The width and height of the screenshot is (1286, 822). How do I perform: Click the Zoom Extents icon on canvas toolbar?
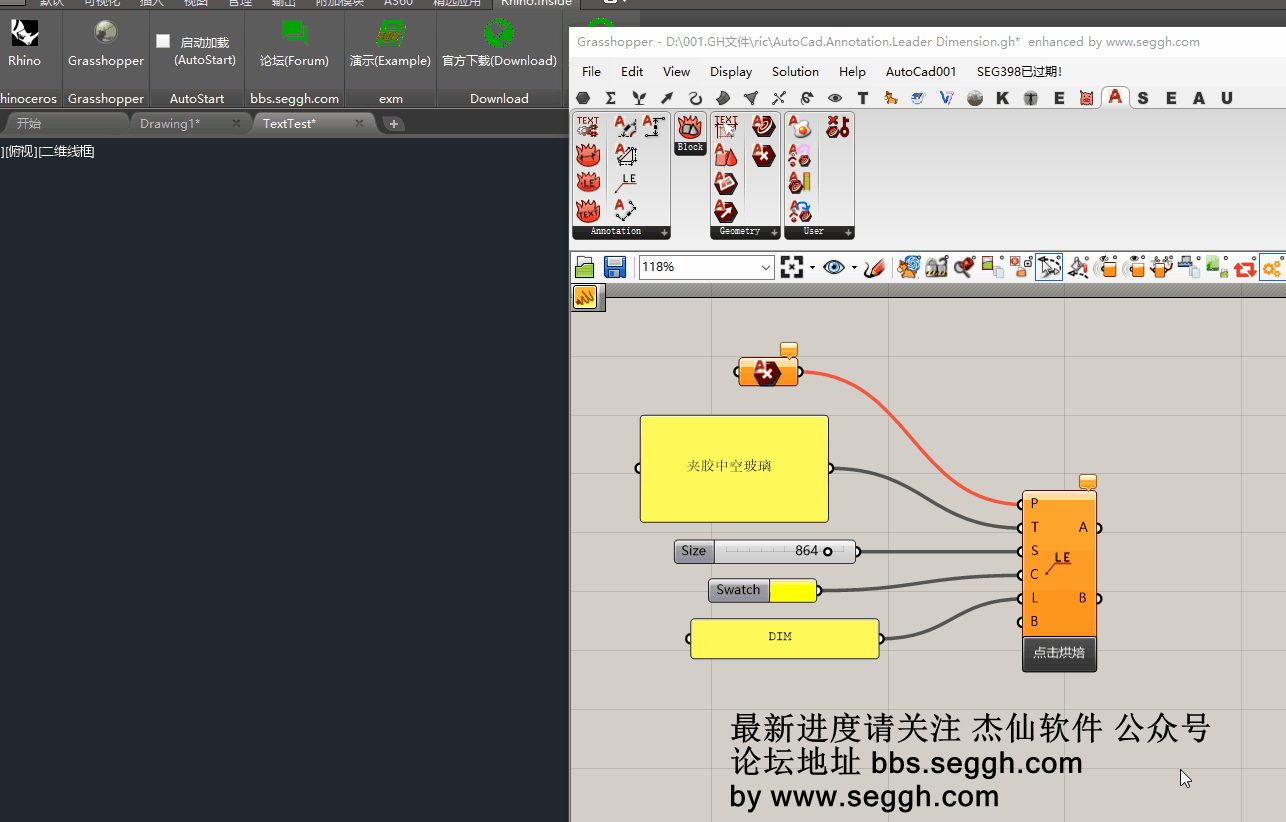coord(792,267)
